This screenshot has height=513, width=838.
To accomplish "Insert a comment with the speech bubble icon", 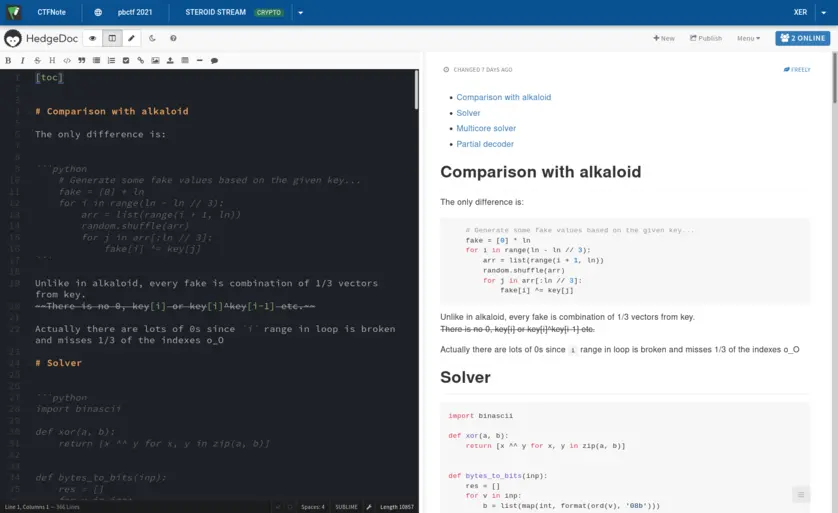I will coord(214,60).
